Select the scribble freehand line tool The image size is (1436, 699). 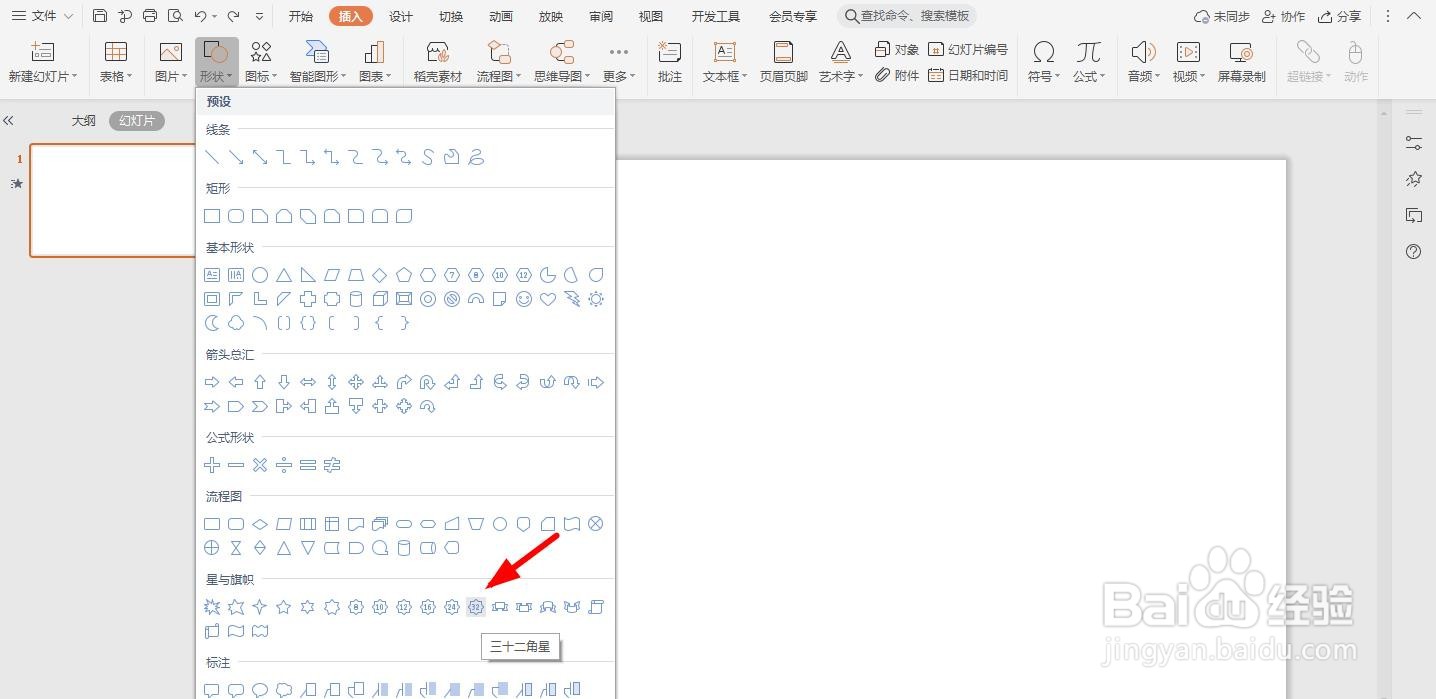coord(476,157)
